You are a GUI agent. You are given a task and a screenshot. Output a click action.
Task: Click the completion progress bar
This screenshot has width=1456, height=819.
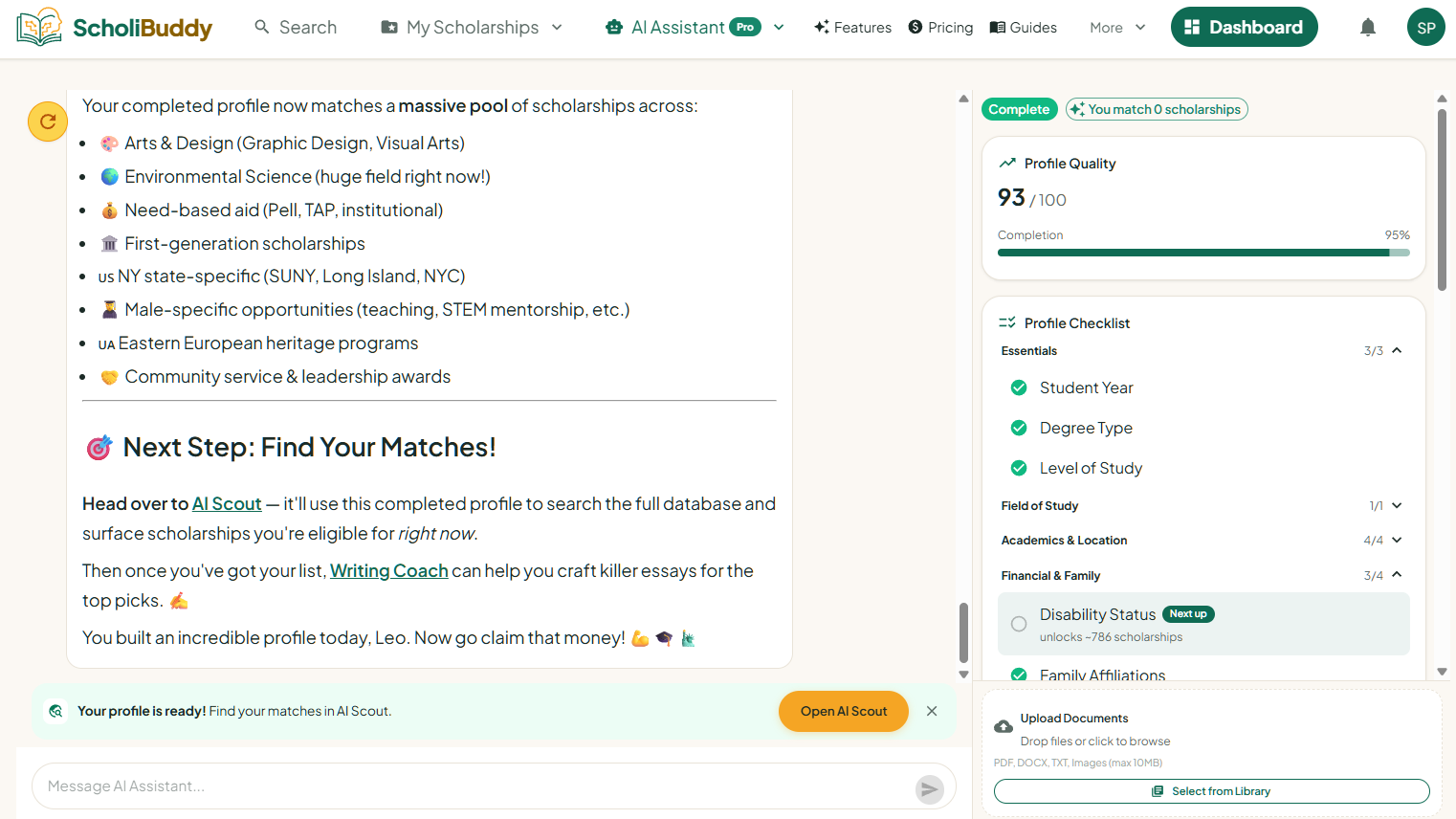1203,253
